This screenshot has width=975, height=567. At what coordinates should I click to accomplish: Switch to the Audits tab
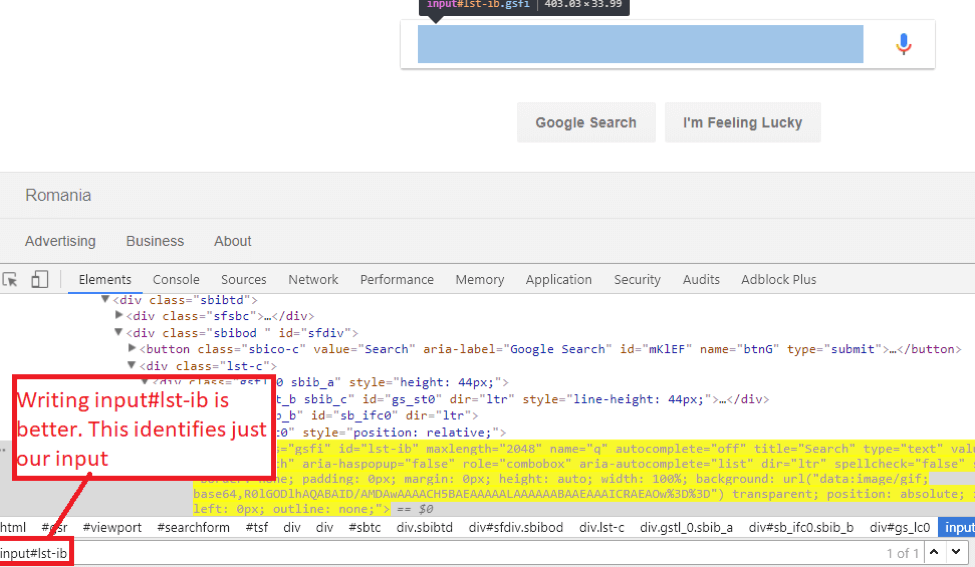[701, 280]
